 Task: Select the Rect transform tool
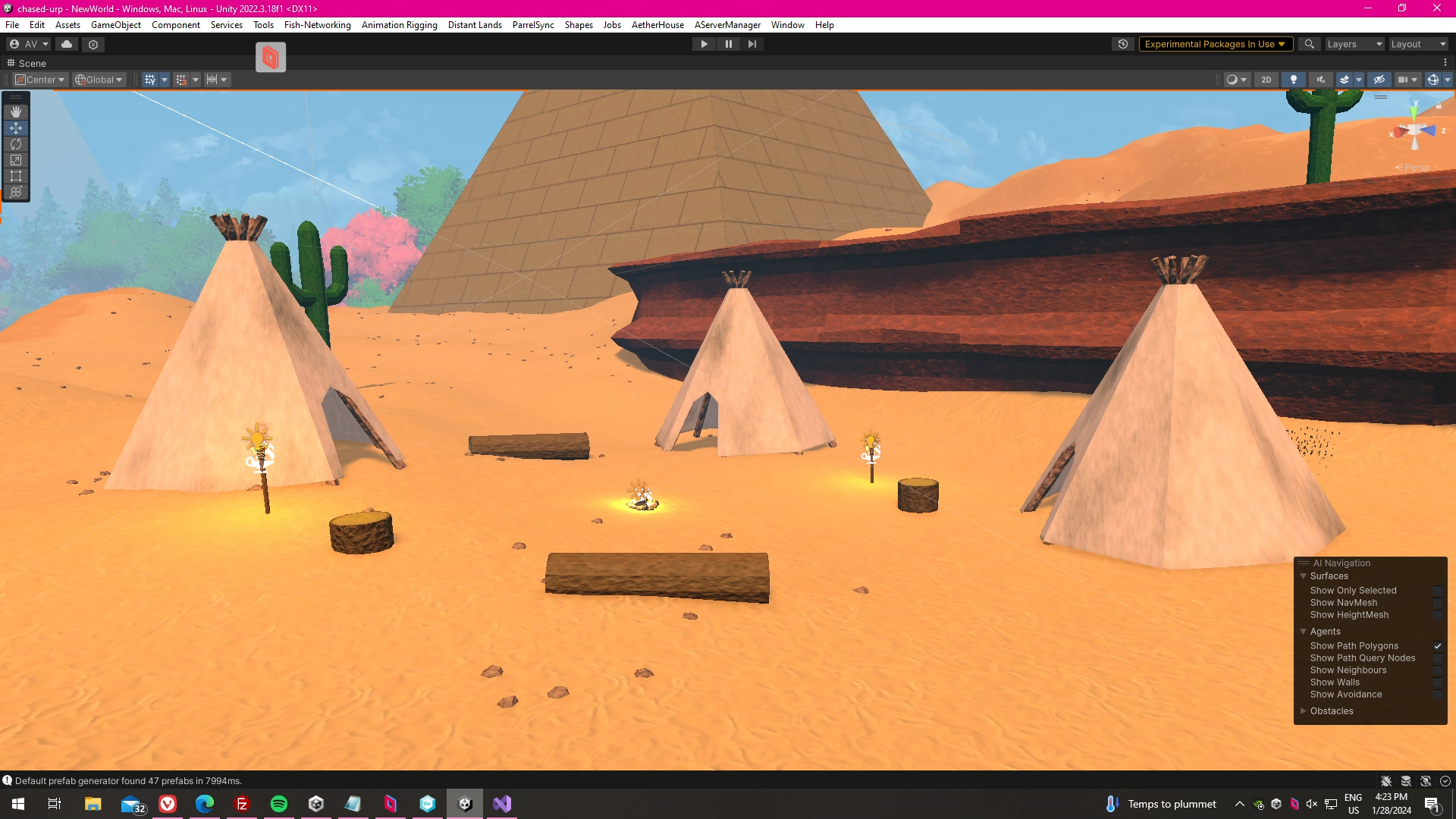pyautogui.click(x=16, y=176)
